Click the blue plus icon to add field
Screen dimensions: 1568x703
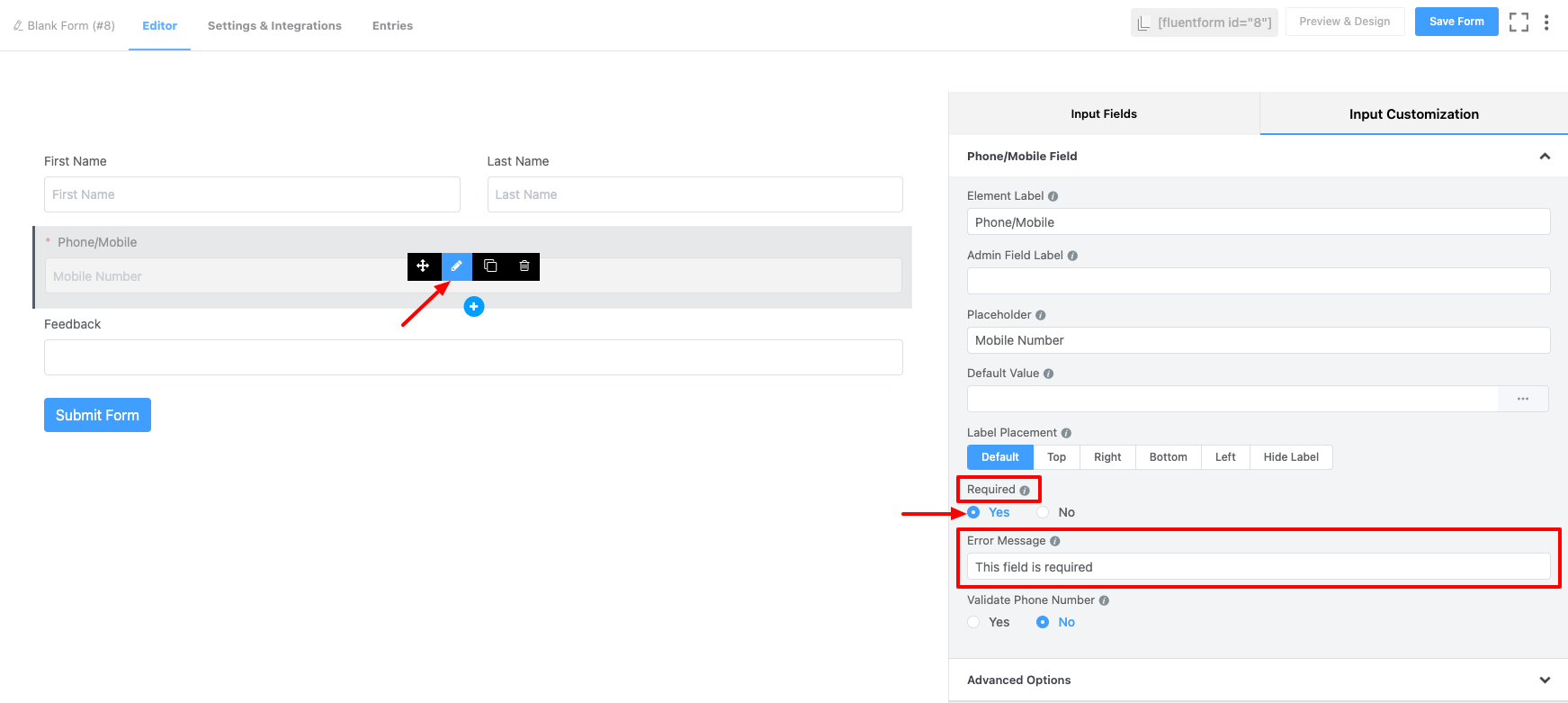(474, 307)
